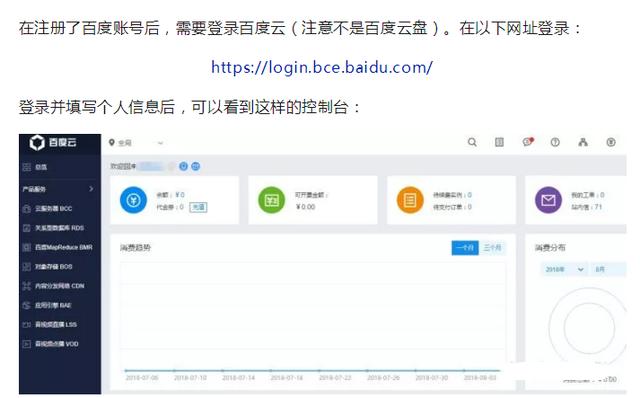Image resolution: width=640 pixels, height=398 pixels.
Task: Click second blue badge icon after welcome text
Action: coord(196,166)
